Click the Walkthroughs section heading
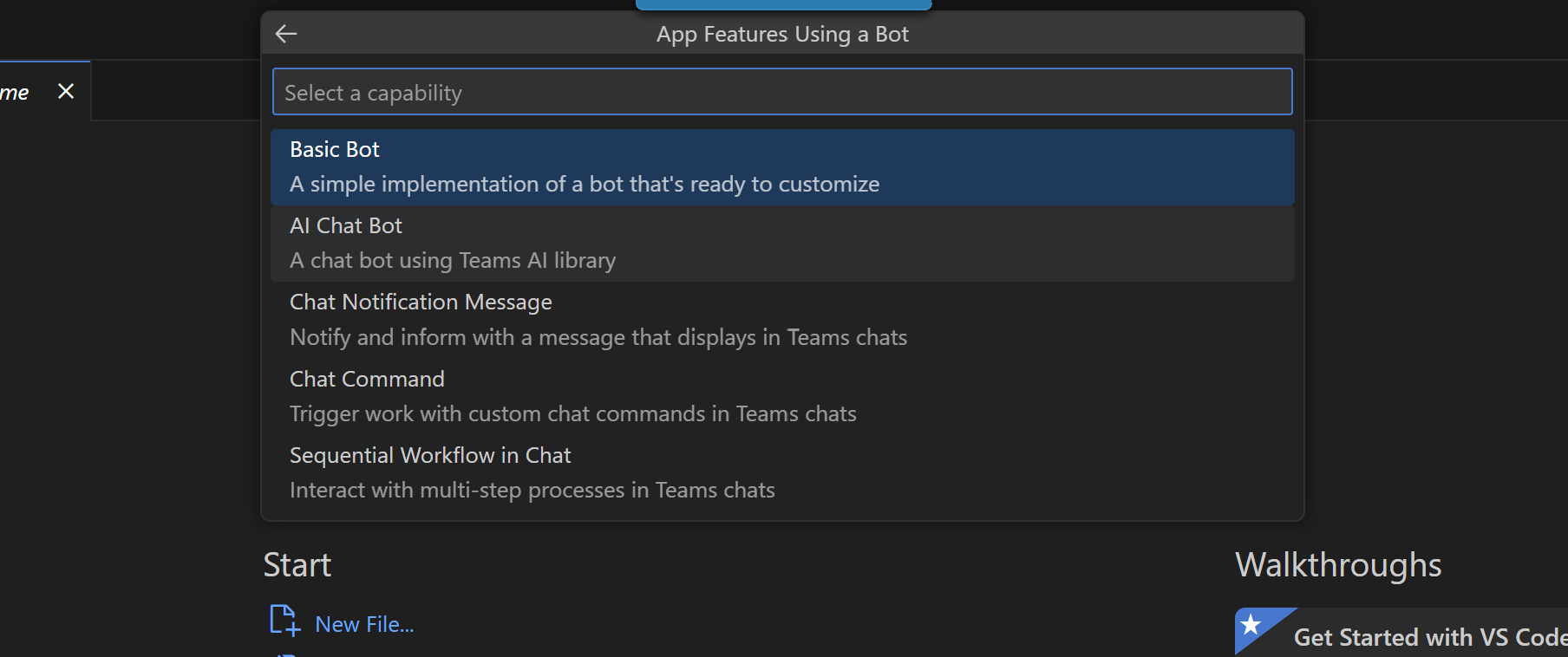This screenshot has height=657, width=1568. pos(1338,564)
